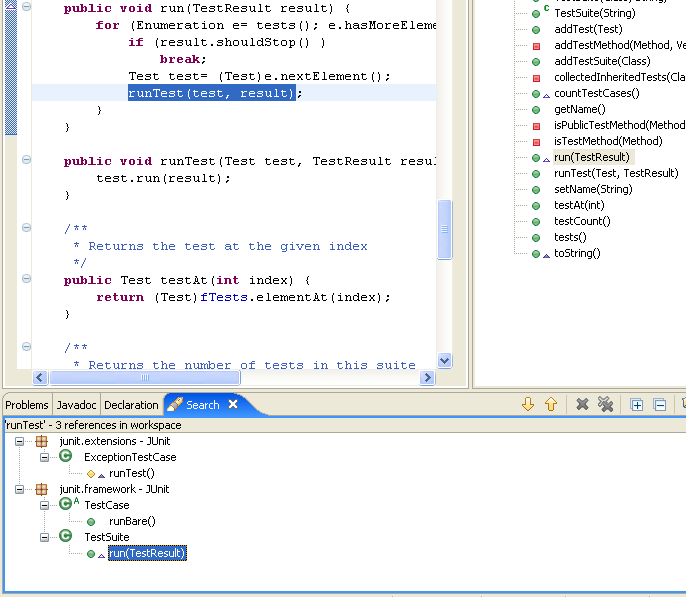Click fTests field reference in code

coord(224,297)
